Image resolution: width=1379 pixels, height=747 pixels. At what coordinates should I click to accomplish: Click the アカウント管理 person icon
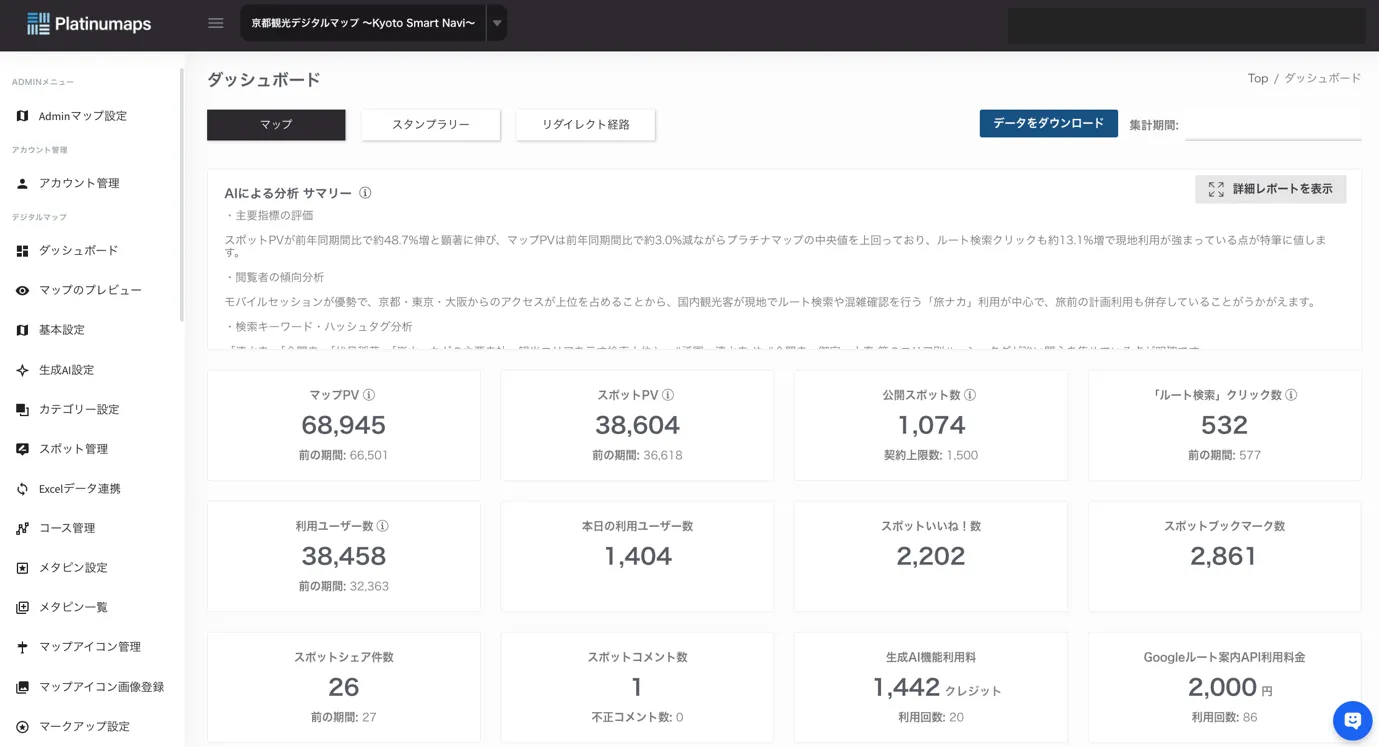(22, 183)
